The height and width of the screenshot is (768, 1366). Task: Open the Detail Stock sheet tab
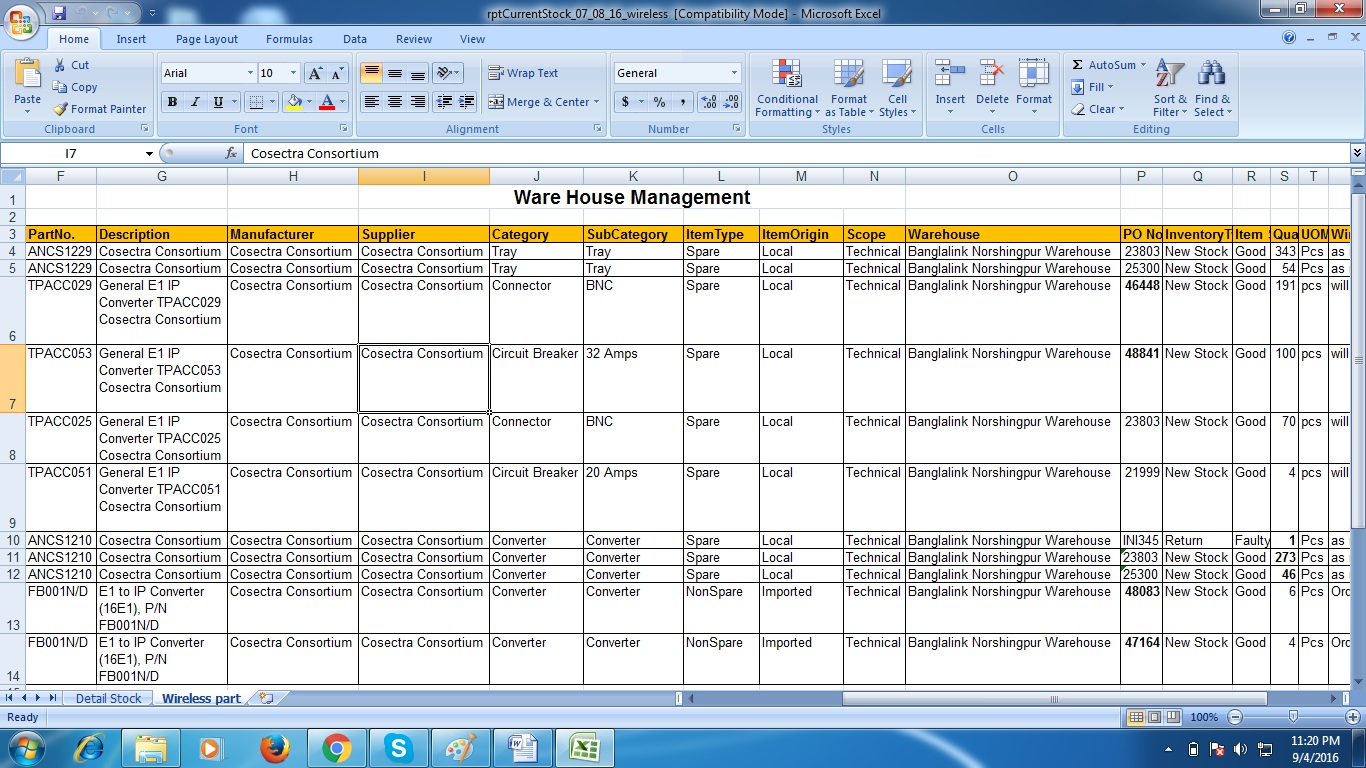[109, 698]
